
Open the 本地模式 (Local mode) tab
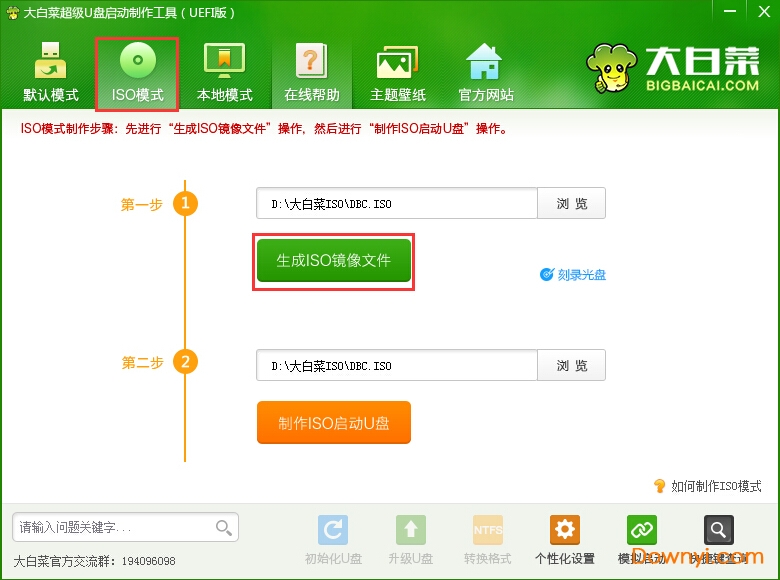coord(224,73)
